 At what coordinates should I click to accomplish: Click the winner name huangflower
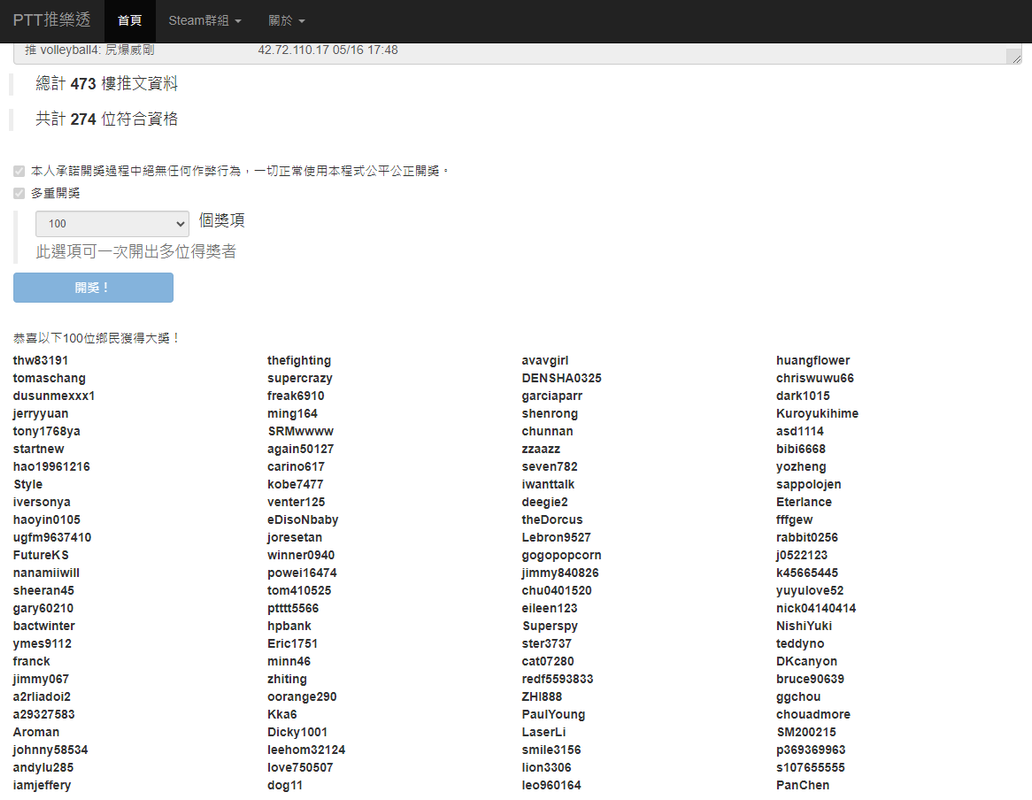pos(813,361)
